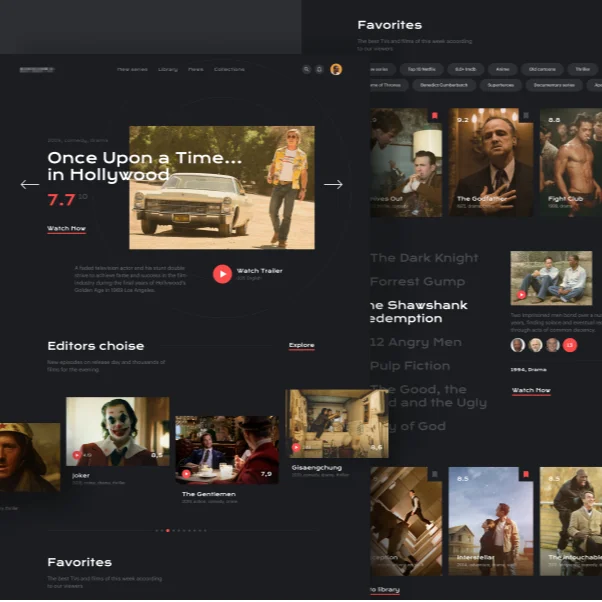Open the Interstellar poster card

491,521
